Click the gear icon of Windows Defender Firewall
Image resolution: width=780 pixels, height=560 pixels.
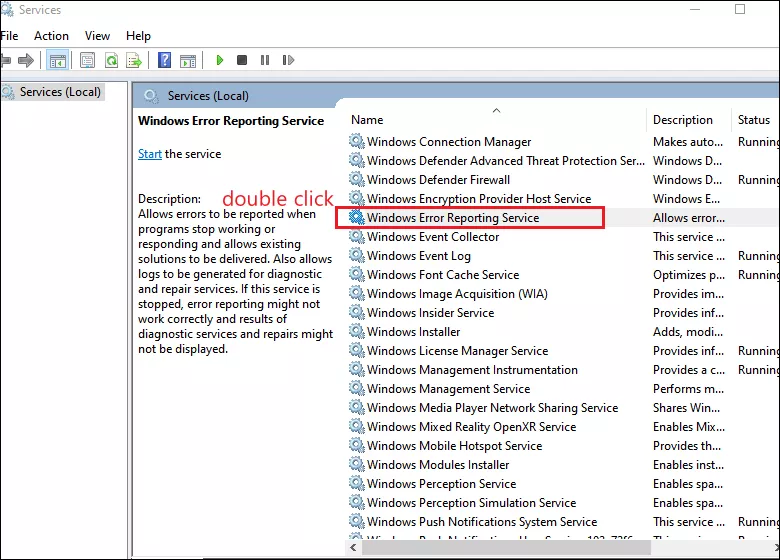(356, 179)
